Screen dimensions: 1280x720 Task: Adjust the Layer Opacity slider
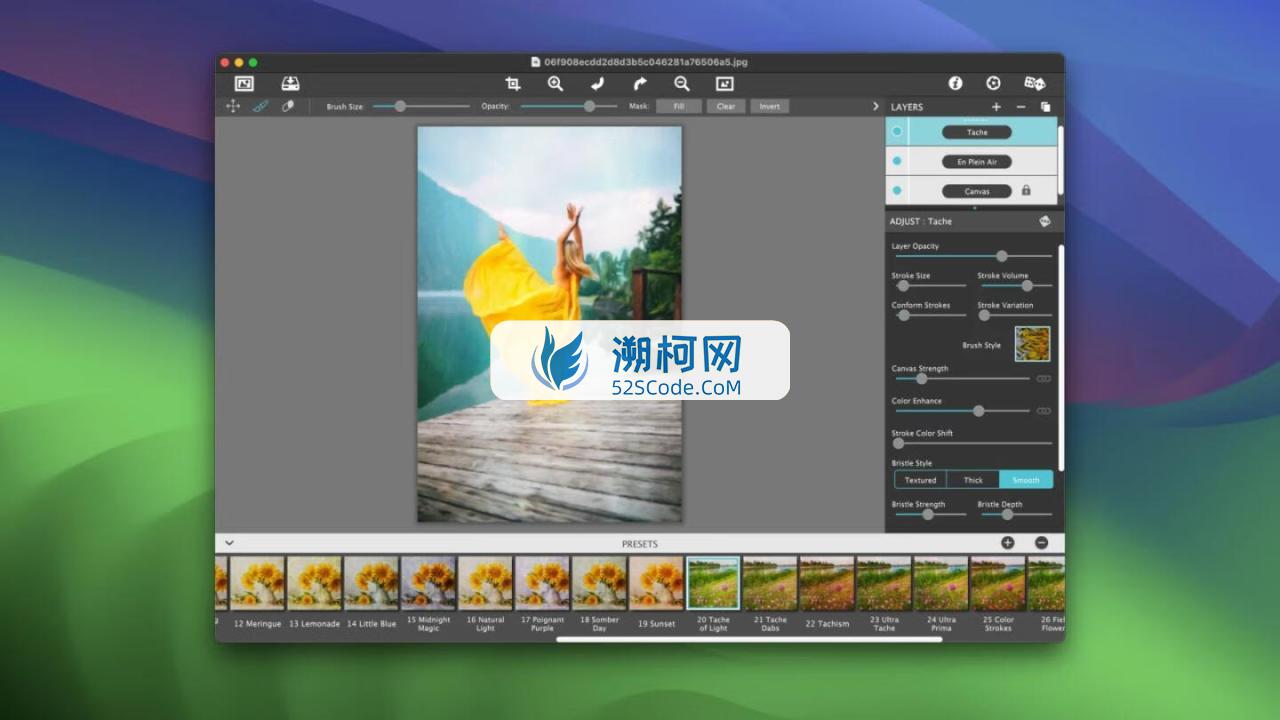point(972,256)
